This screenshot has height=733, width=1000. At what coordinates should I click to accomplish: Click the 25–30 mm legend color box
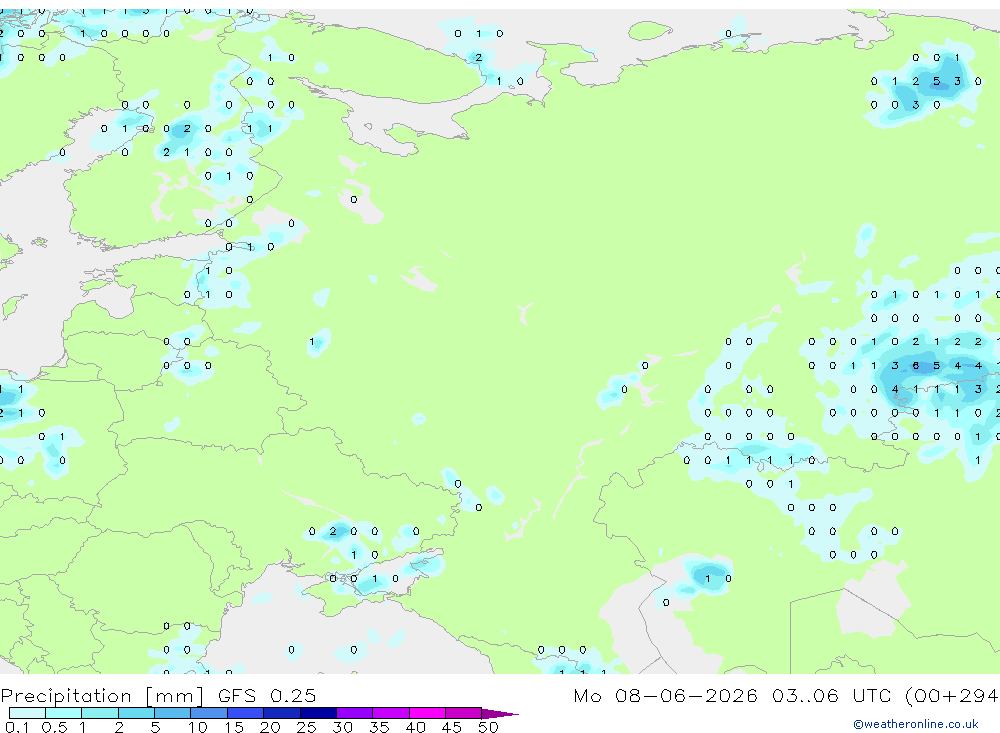[x=318, y=713]
